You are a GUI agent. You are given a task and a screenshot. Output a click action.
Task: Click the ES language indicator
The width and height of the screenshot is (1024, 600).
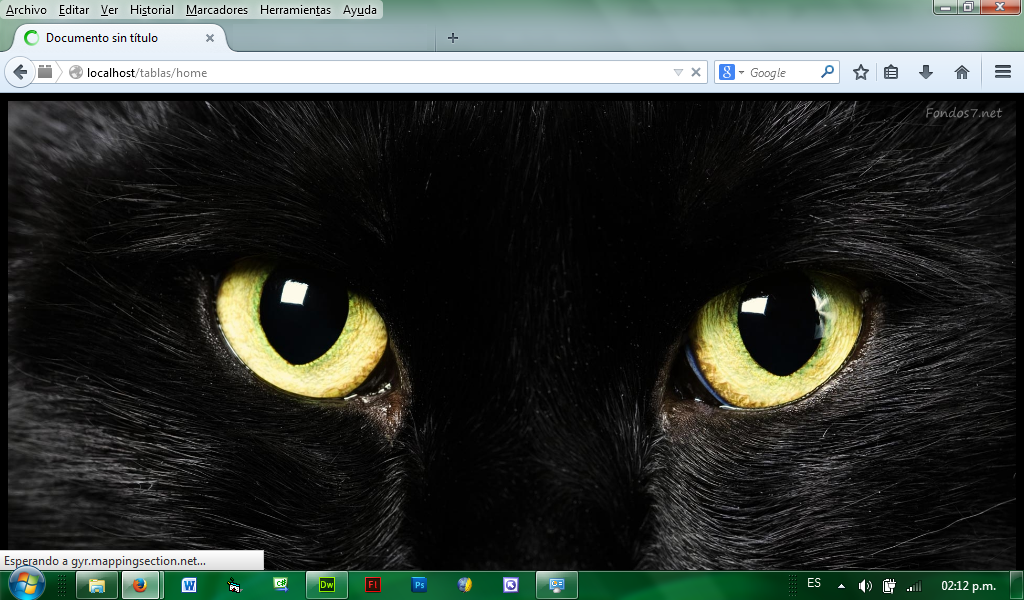click(814, 583)
